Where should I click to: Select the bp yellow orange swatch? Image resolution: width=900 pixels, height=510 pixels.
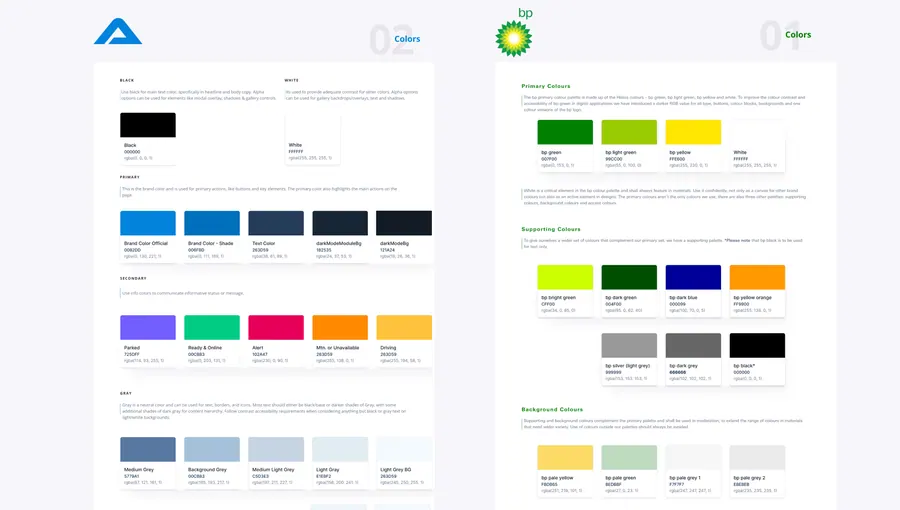click(757, 277)
